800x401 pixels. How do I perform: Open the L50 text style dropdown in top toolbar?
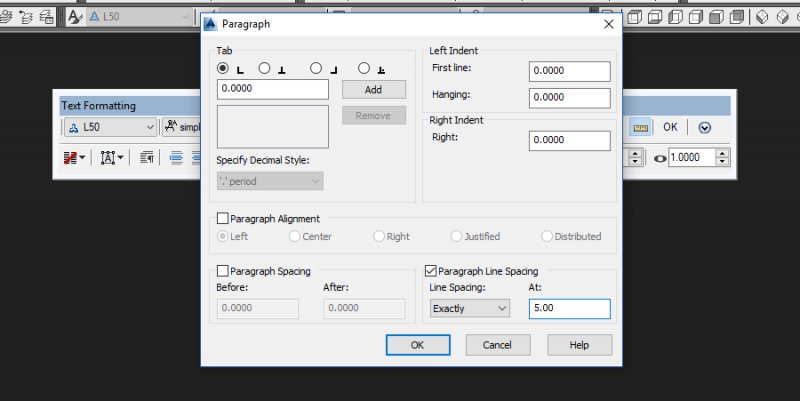click(140, 17)
